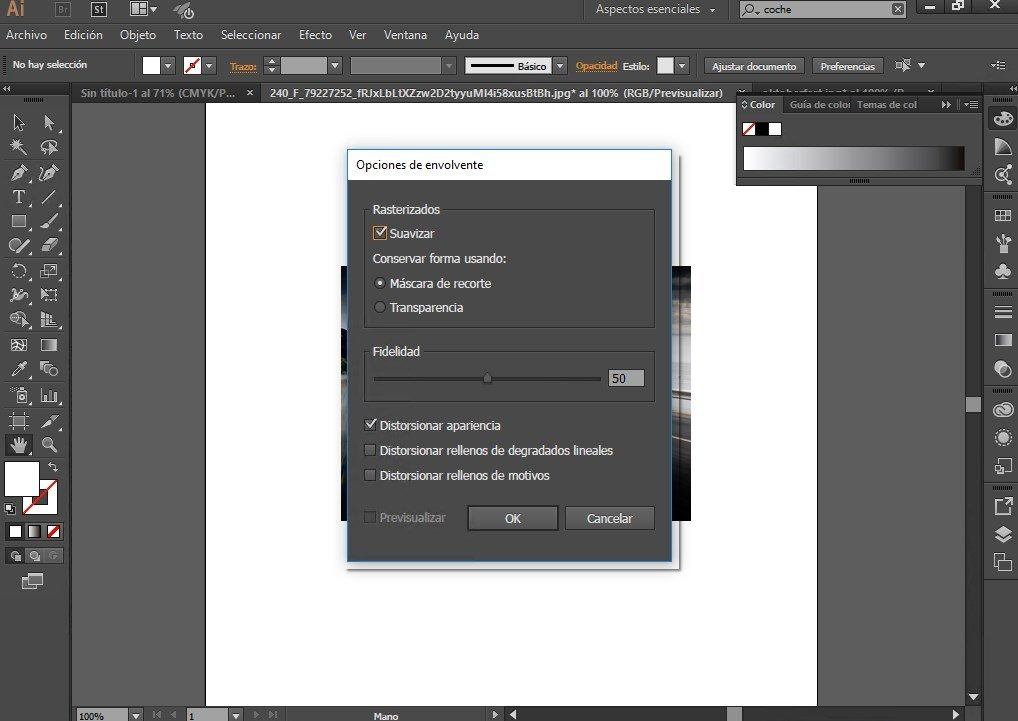
Task: Choose the Artboard tool
Action: tap(19, 421)
